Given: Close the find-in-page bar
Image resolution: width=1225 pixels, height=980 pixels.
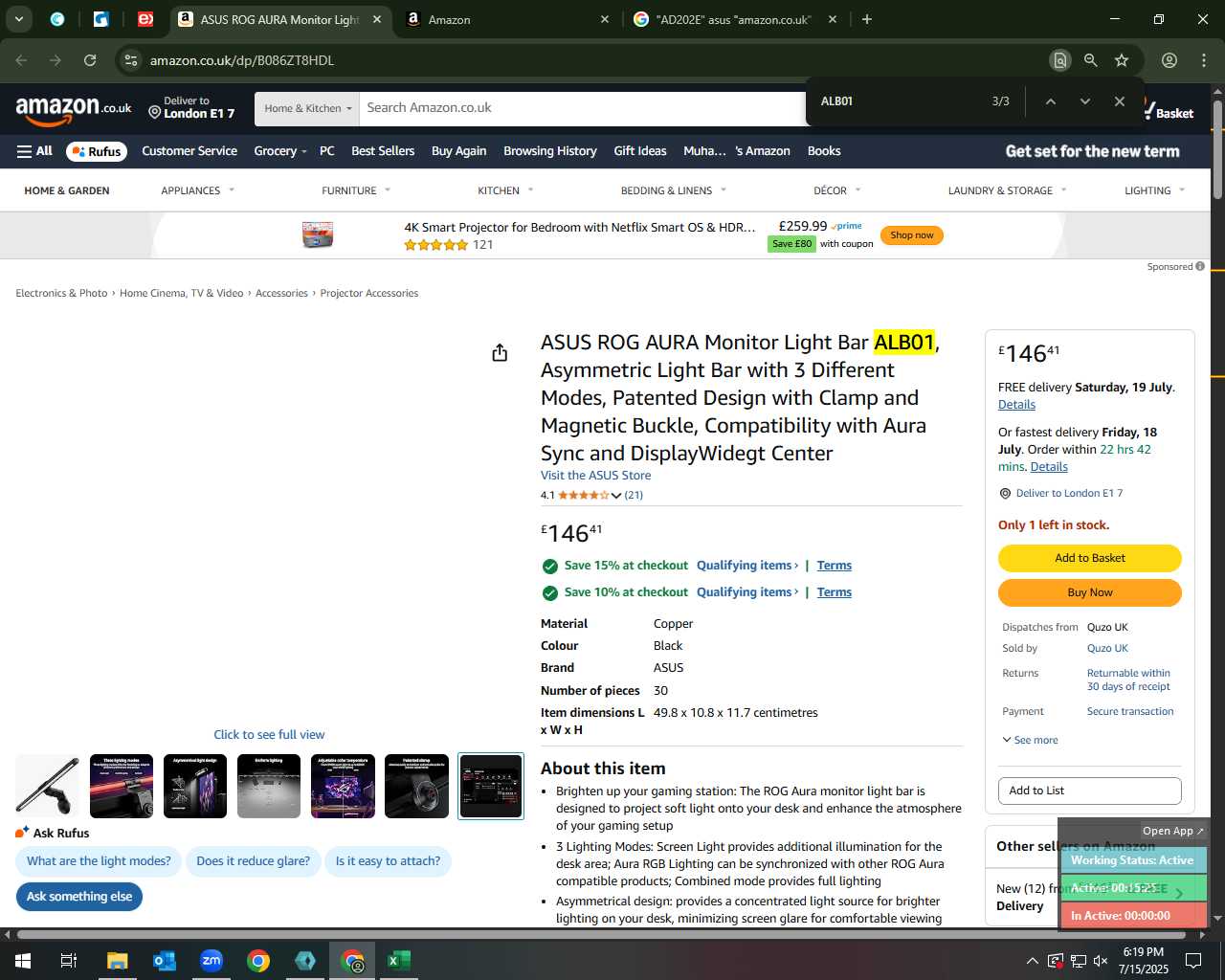Looking at the screenshot, I should (x=1119, y=101).
